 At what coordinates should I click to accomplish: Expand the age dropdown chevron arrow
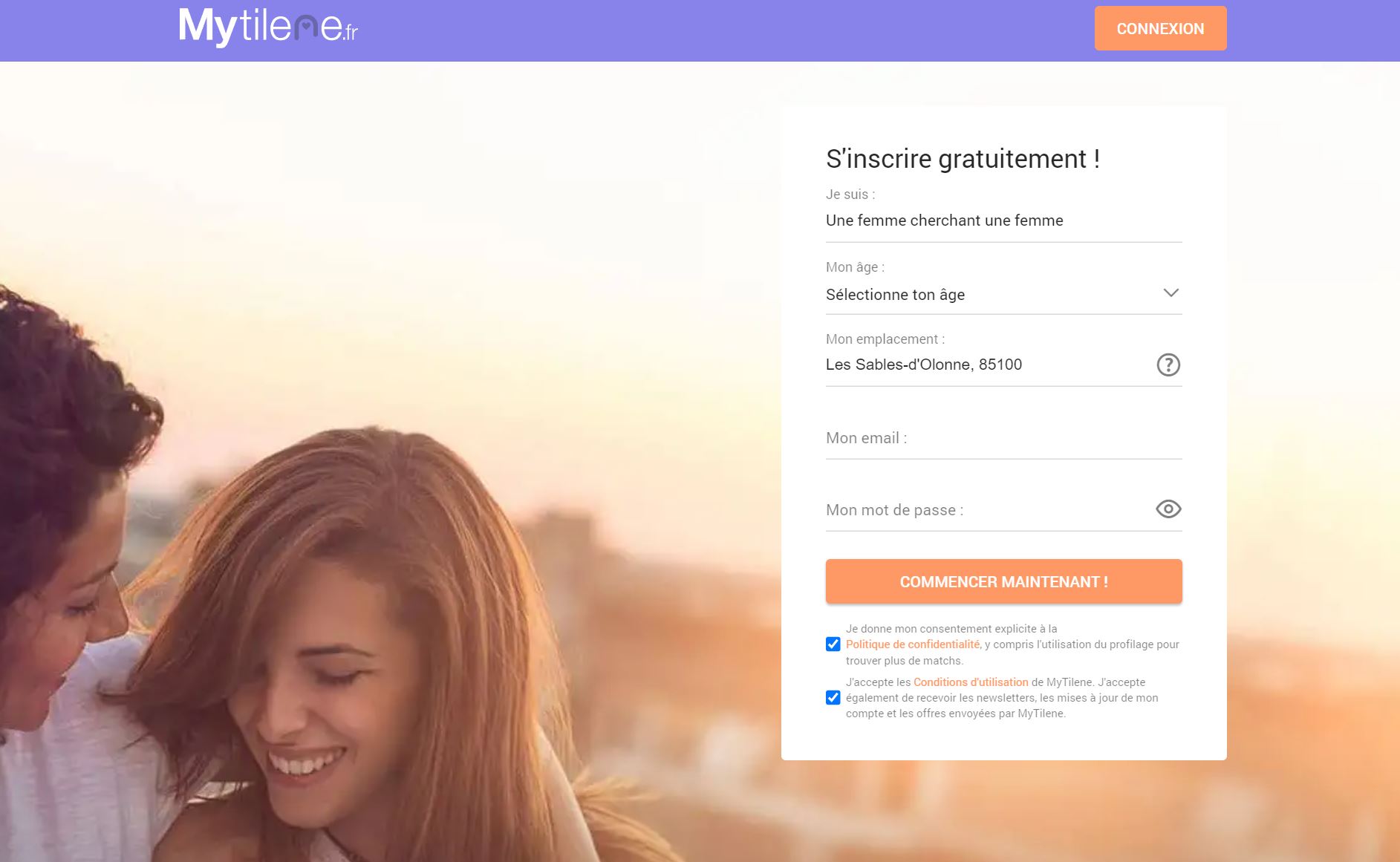coord(1171,293)
